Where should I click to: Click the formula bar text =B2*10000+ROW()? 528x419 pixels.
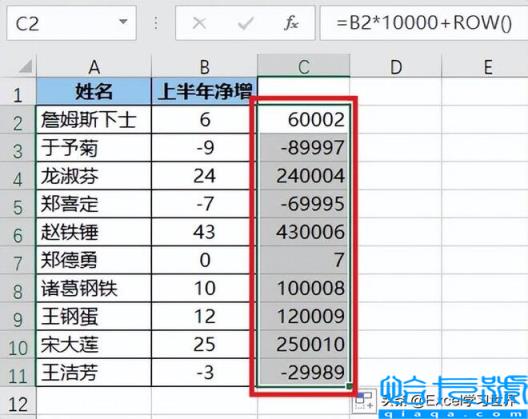point(424,23)
